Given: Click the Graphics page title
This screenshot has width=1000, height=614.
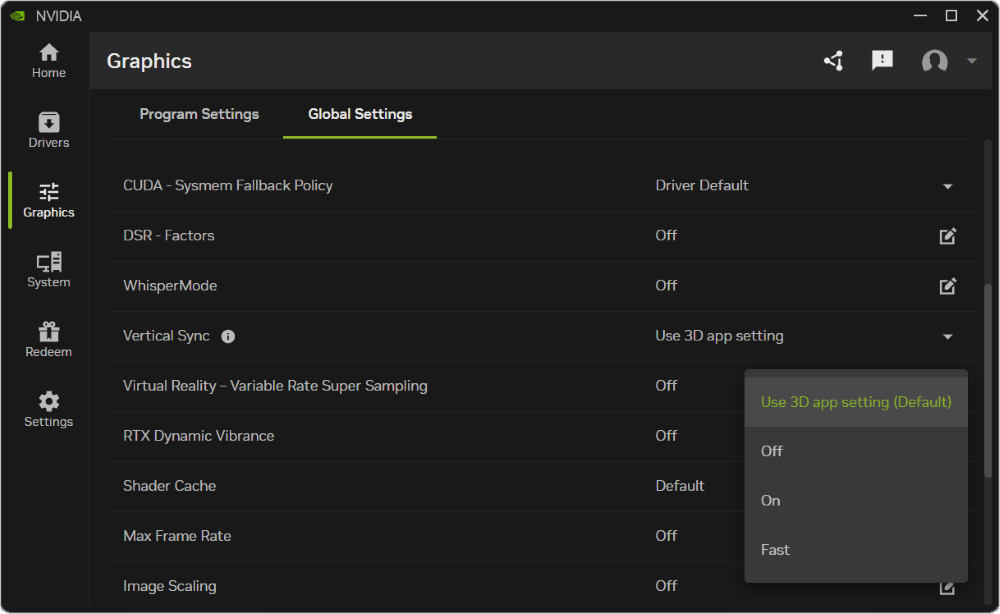Looking at the screenshot, I should (149, 61).
